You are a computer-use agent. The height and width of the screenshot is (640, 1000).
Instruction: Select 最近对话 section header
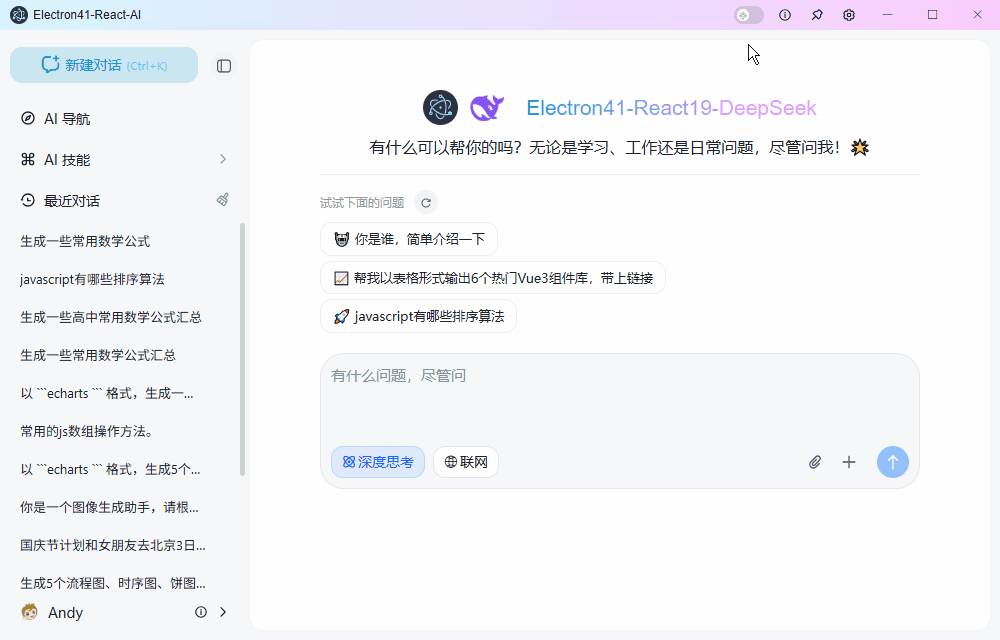click(x=71, y=201)
